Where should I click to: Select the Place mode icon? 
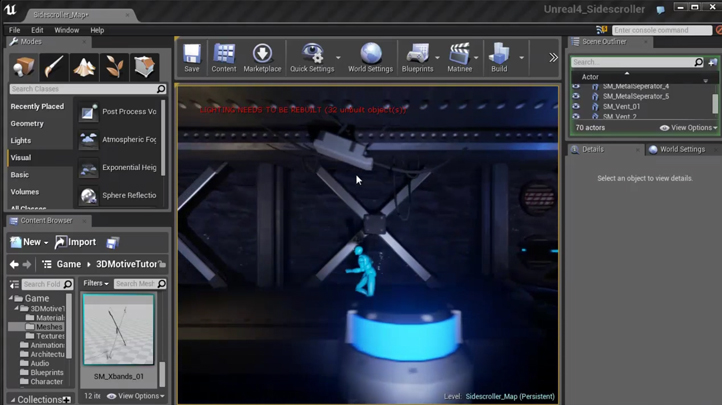point(23,67)
